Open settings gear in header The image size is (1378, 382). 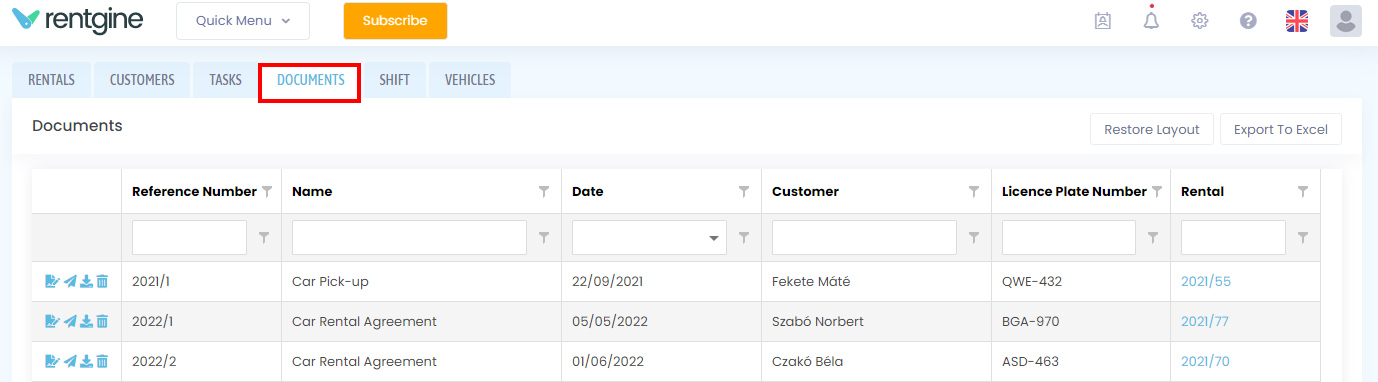pos(1200,20)
